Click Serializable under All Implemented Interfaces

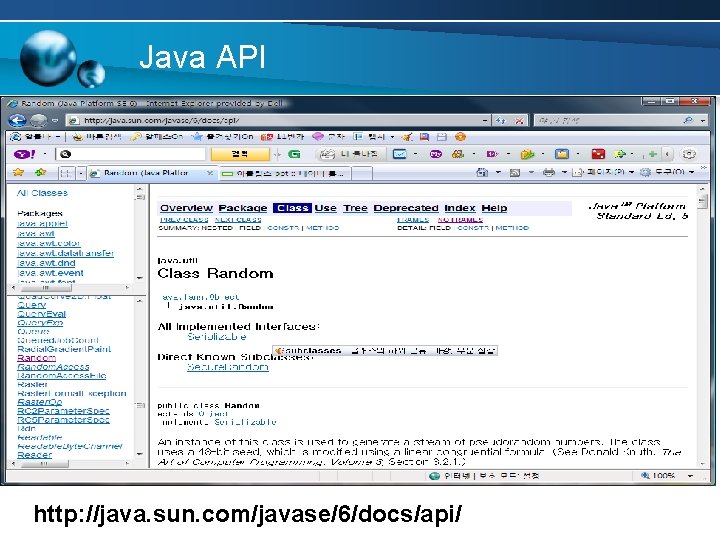[217, 337]
